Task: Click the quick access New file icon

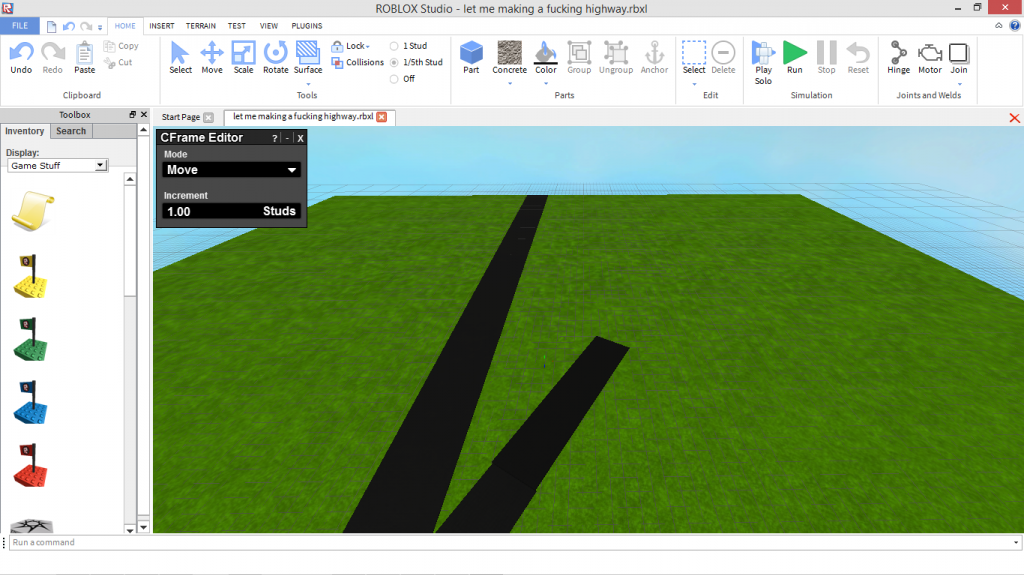Action: 52,27
